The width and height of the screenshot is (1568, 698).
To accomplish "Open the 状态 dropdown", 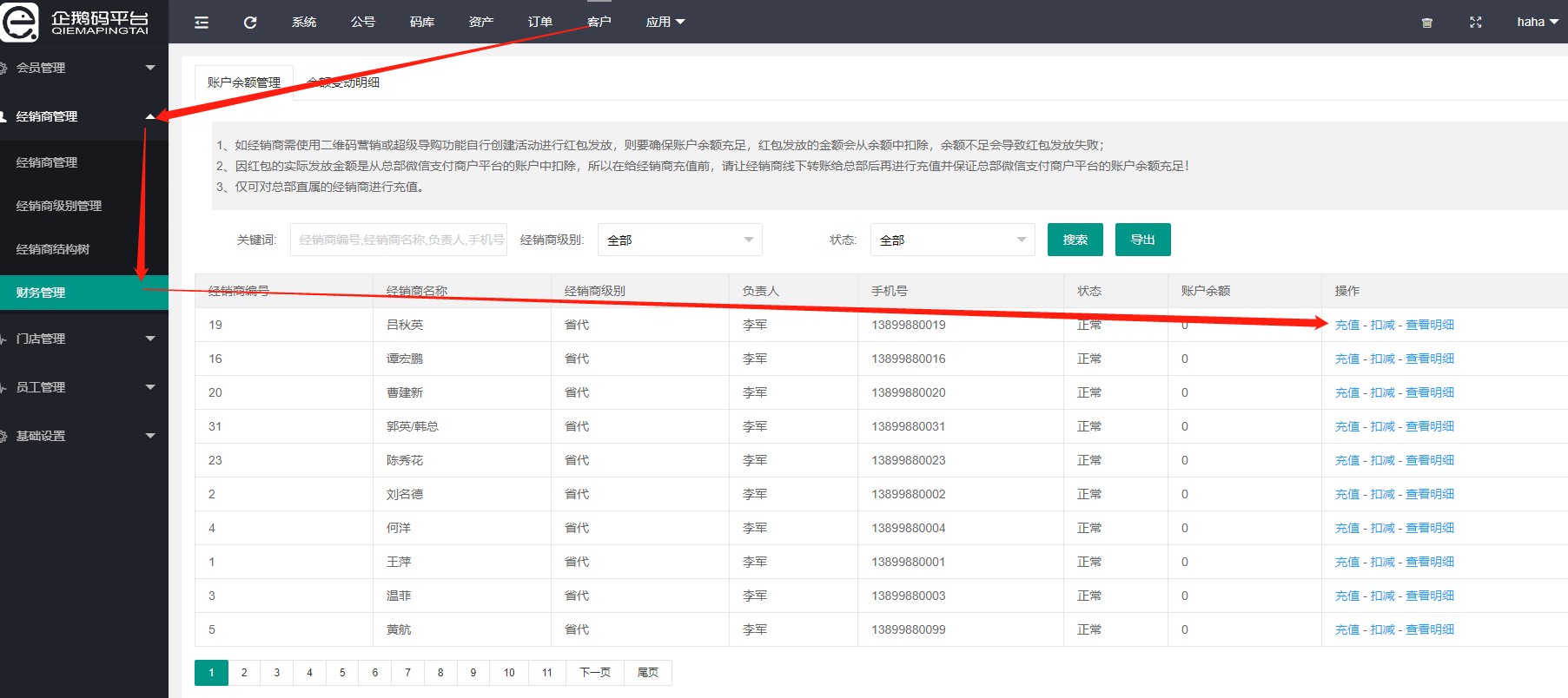I will click(x=953, y=240).
